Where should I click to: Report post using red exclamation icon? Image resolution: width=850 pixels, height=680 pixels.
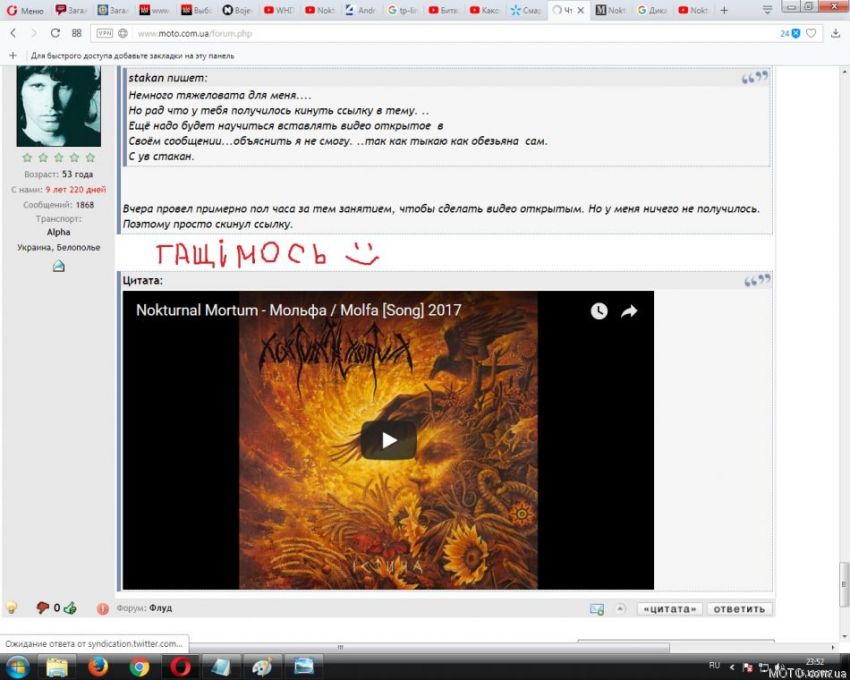pos(102,608)
